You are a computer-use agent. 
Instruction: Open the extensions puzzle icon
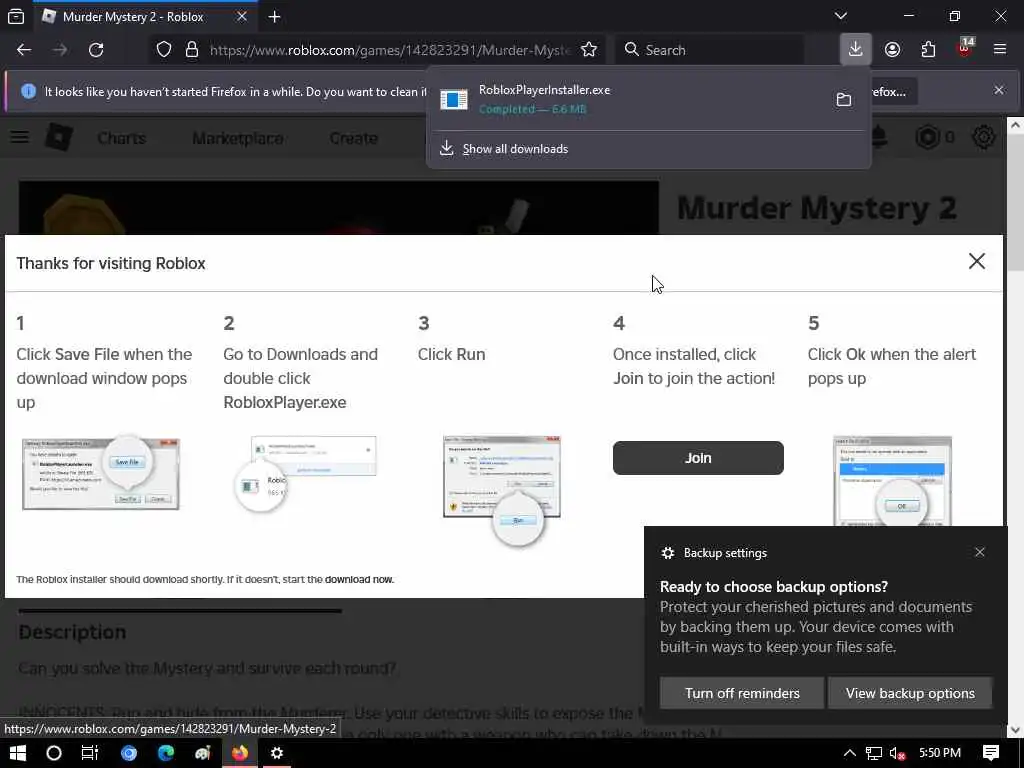pyautogui.click(x=928, y=50)
